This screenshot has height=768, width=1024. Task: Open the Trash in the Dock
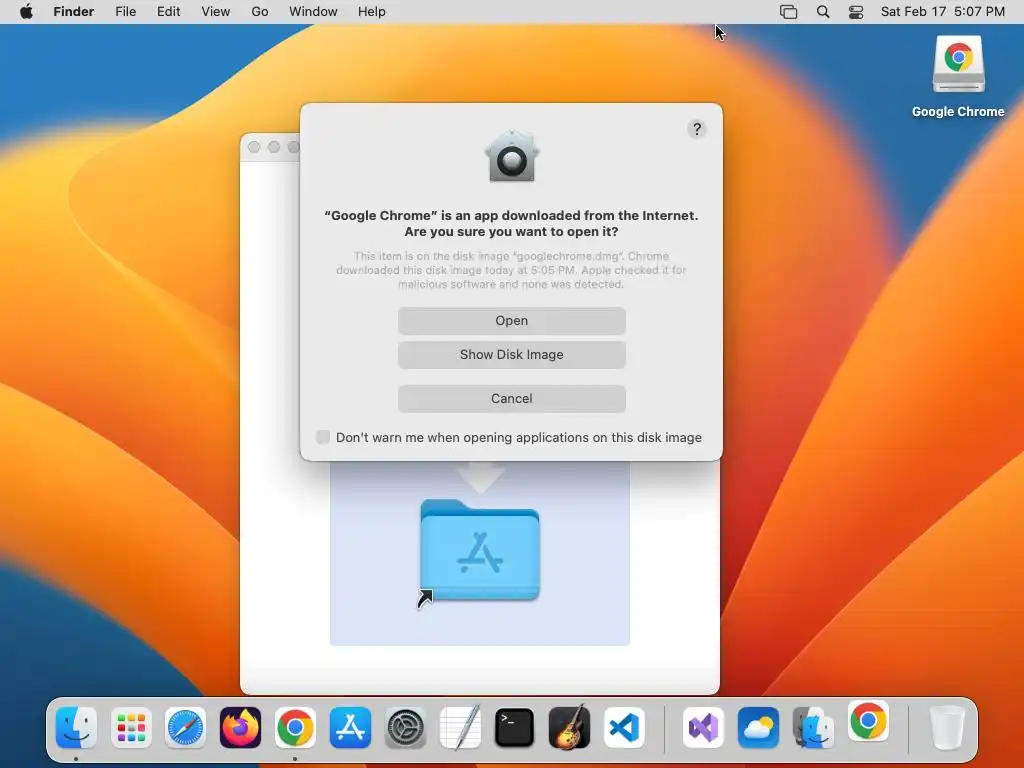pyautogui.click(x=946, y=727)
